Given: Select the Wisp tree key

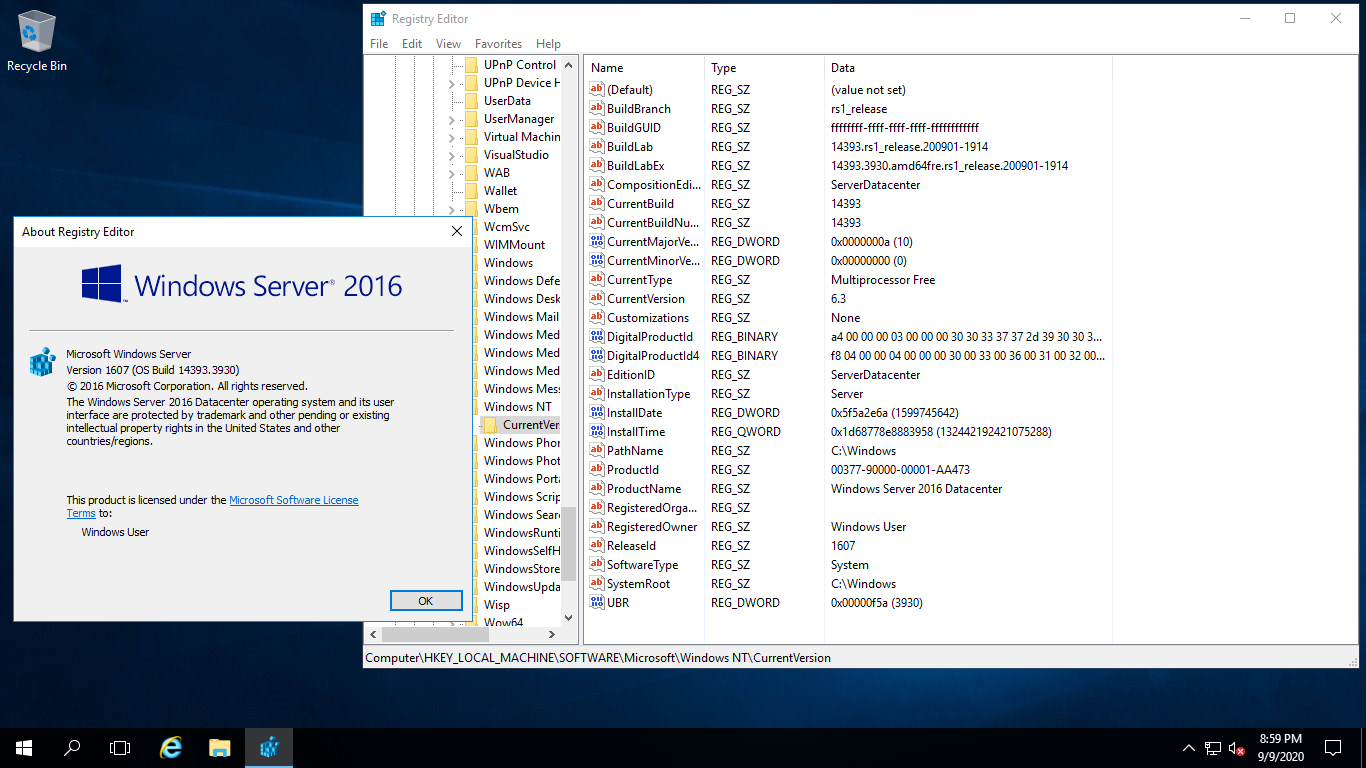Looking at the screenshot, I should [x=497, y=605].
